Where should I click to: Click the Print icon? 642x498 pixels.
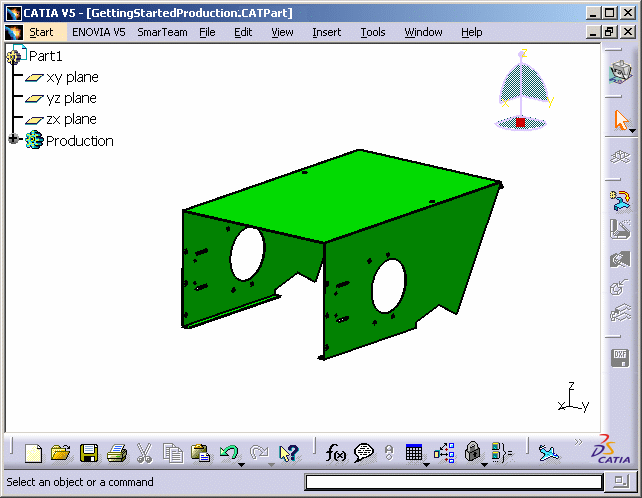click(x=116, y=453)
